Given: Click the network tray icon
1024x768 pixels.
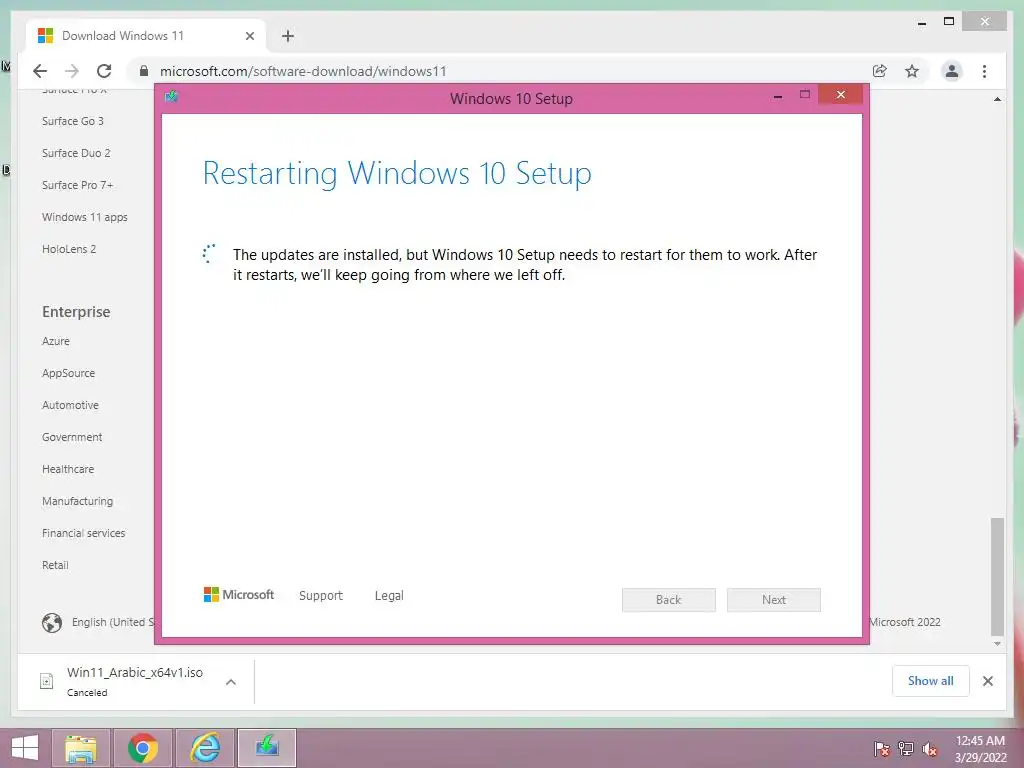Looking at the screenshot, I should [906, 748].
